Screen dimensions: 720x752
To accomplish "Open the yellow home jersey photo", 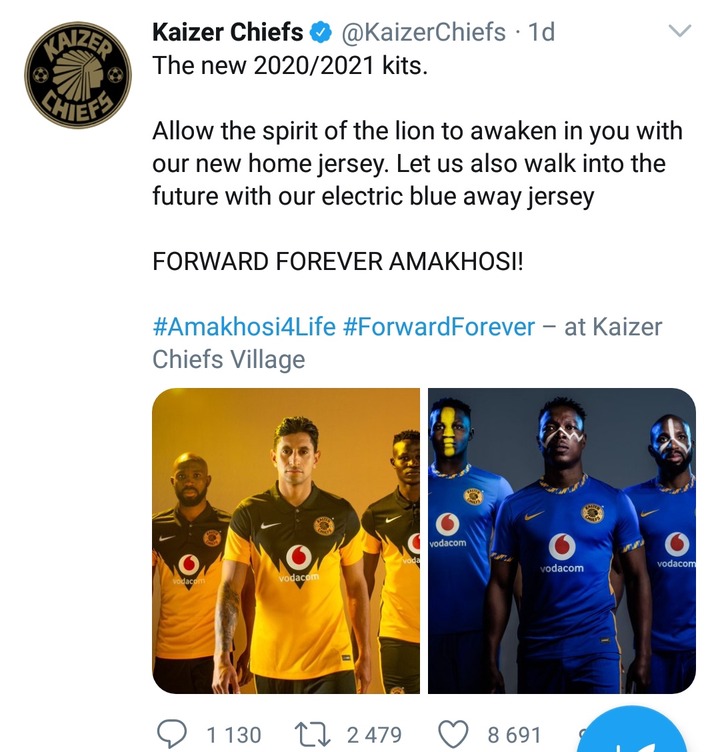I will pyautogui.click(x=286, y=540).
